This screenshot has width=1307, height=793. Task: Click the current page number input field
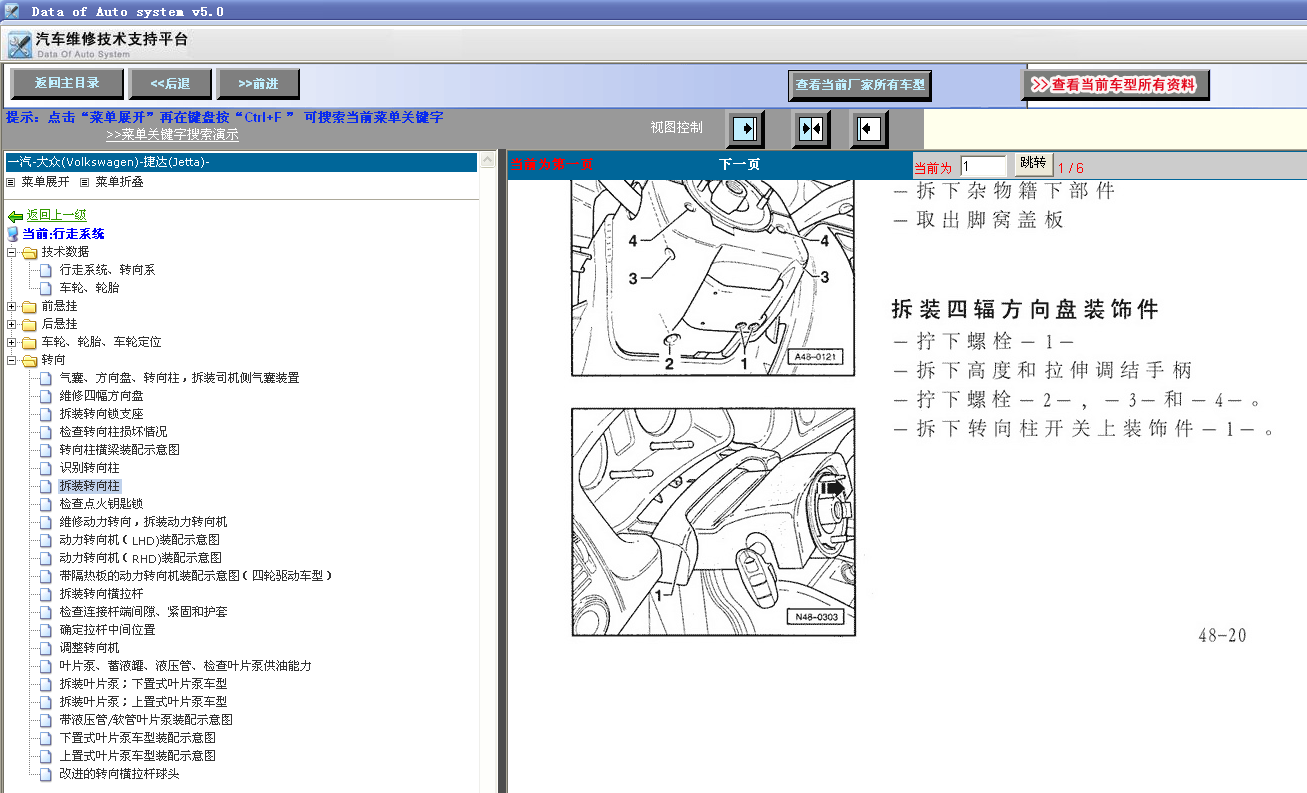(983, 166)
